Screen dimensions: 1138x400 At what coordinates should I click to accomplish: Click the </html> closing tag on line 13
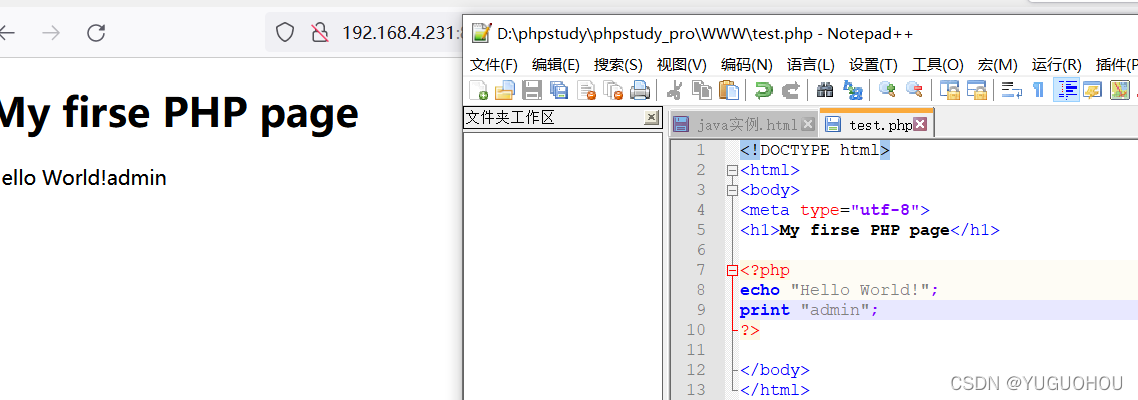775,390
